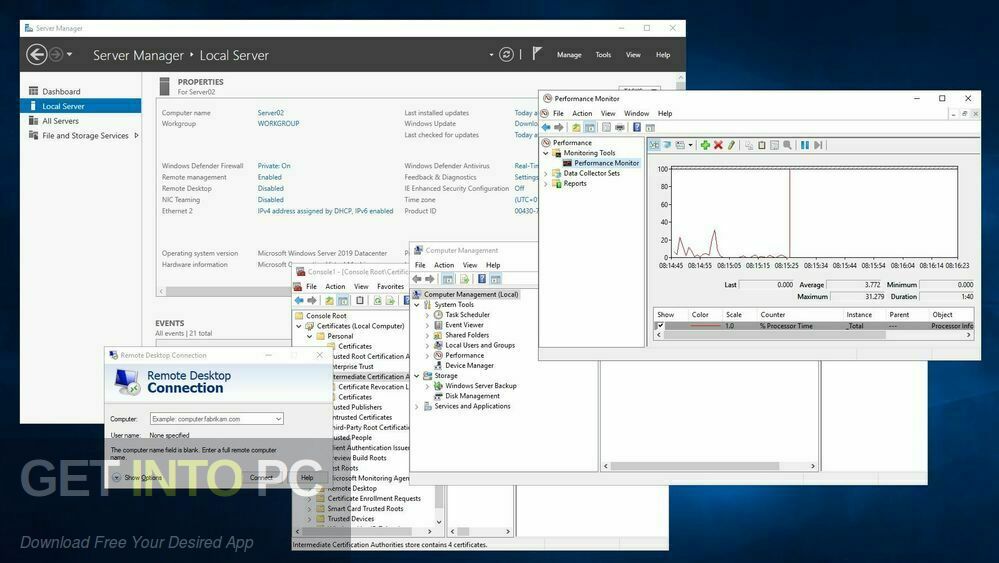This screenshot has width=999, height=563.
Task: Click the refresh icon in the Console1 toolbar
Action: 377,301
